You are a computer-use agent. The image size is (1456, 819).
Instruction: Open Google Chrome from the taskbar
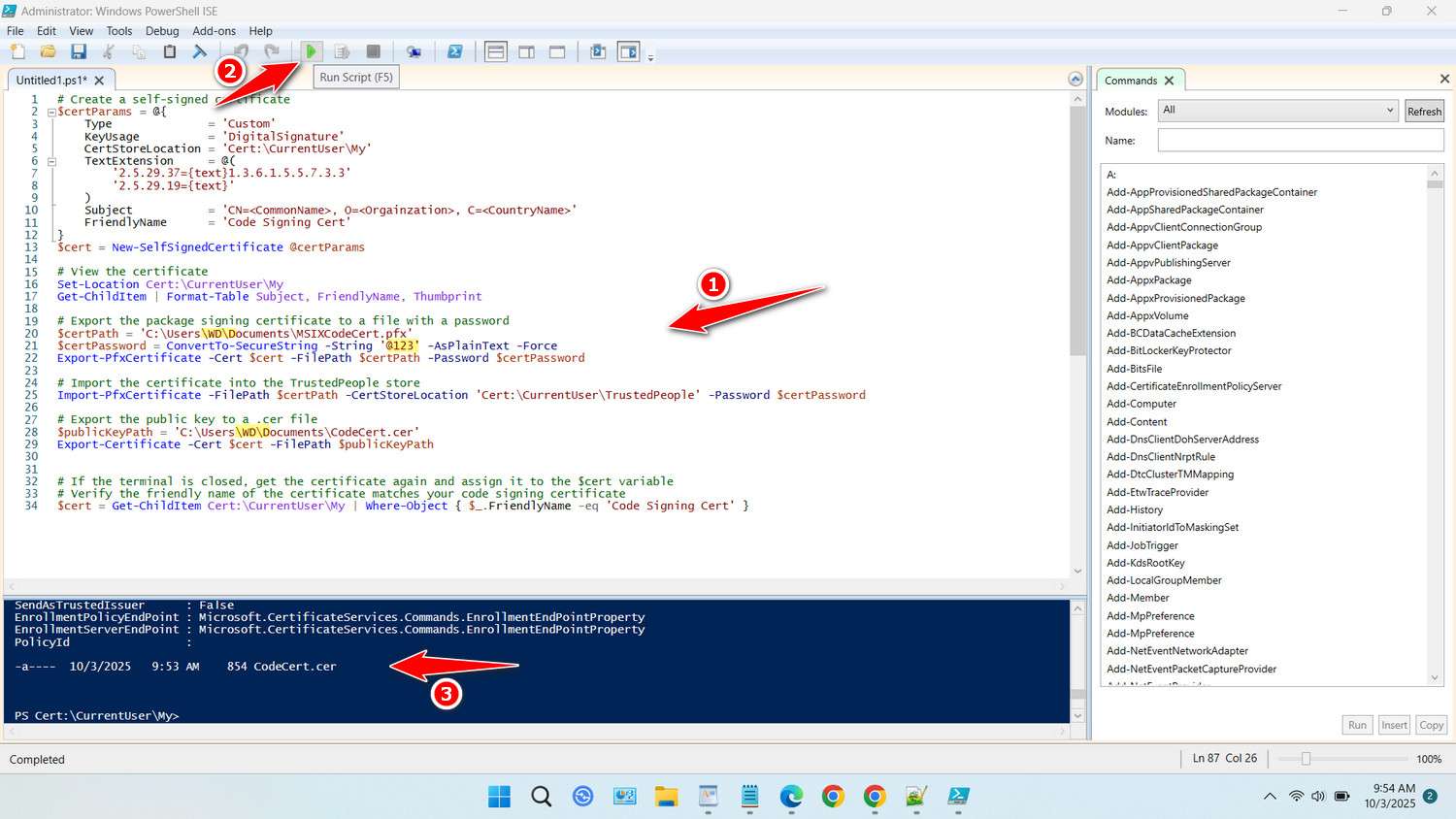[833, 796]
